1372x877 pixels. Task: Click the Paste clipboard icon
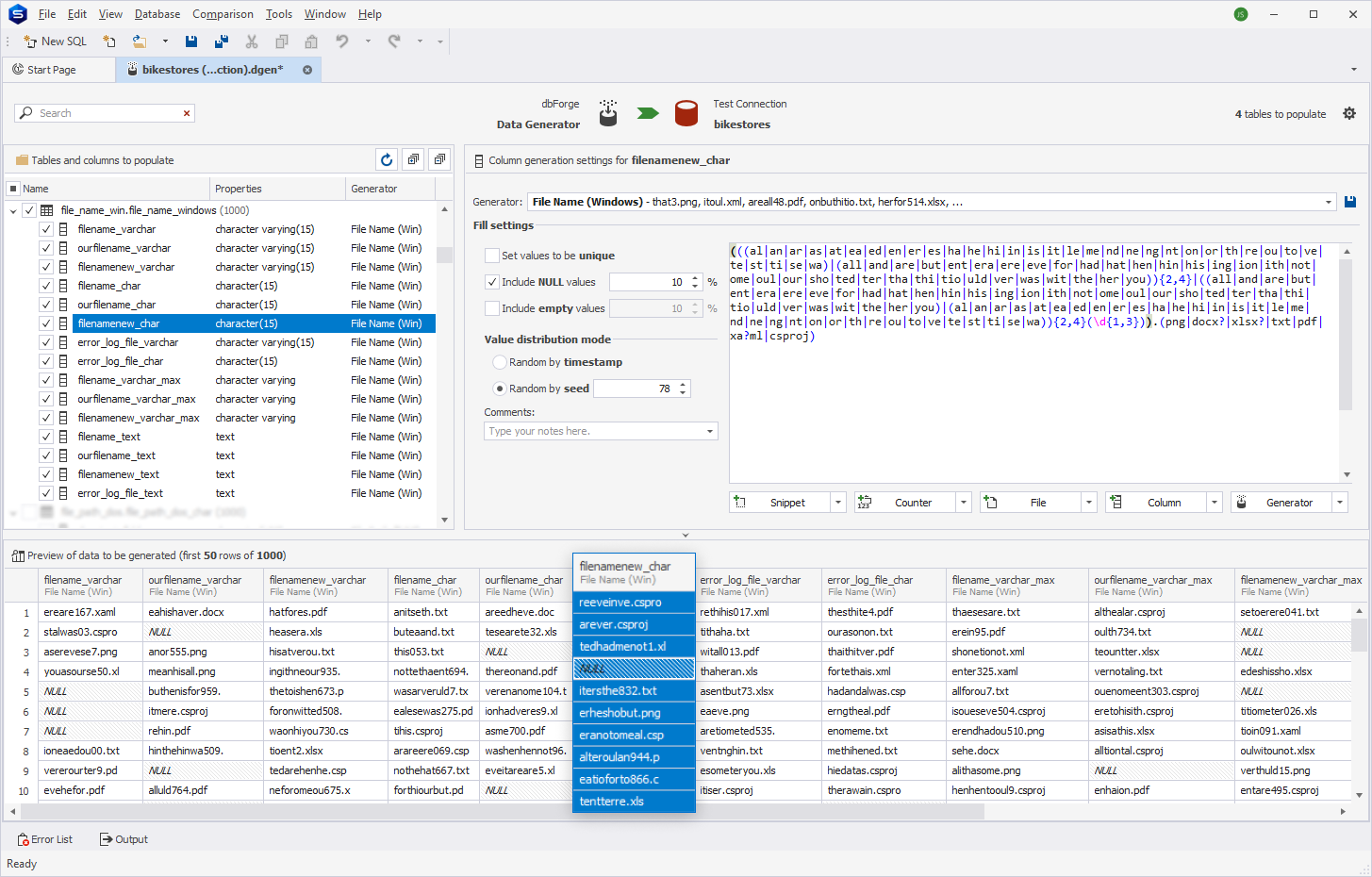[311, 41]
